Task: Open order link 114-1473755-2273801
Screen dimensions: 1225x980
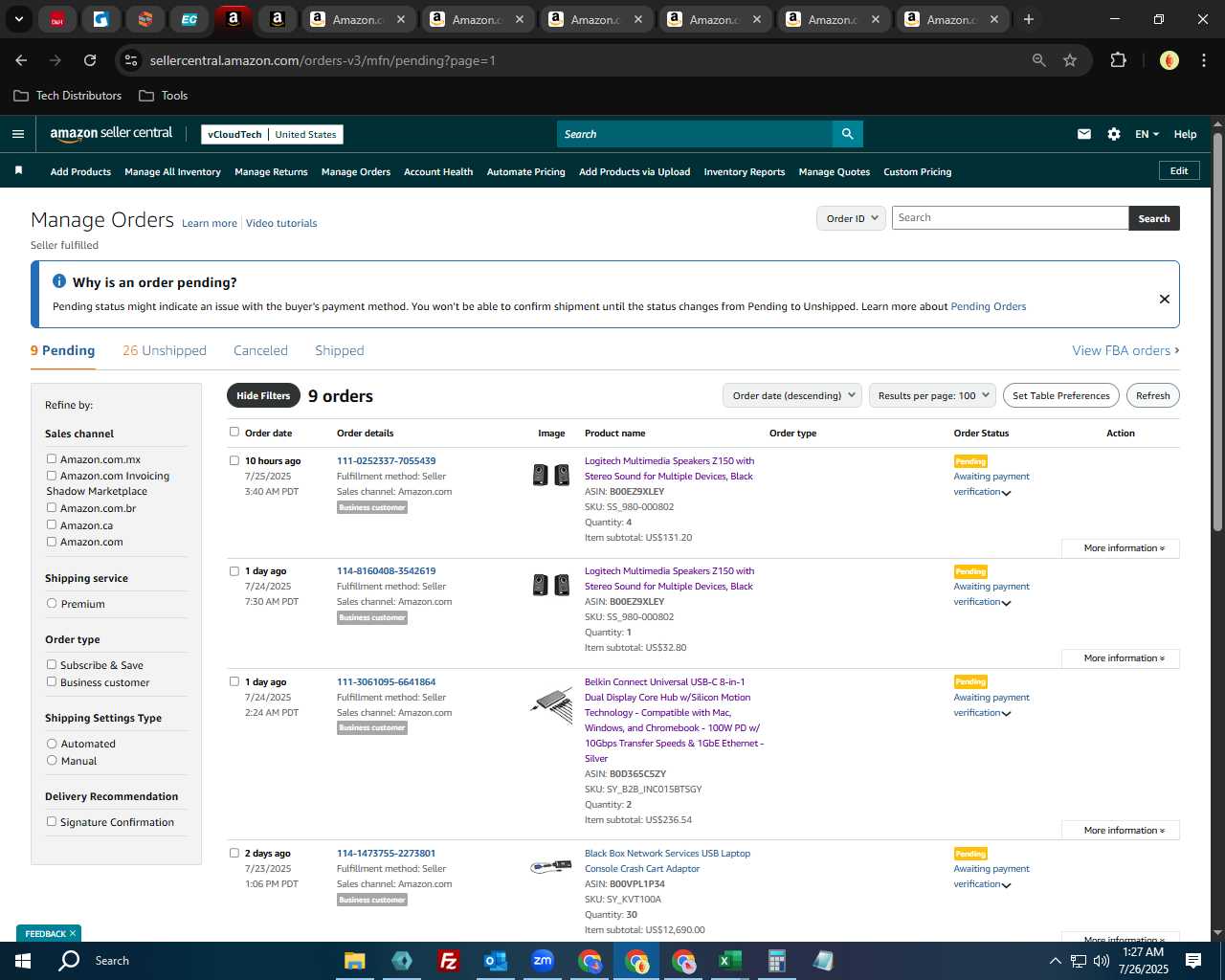Action: pos(386,854)
